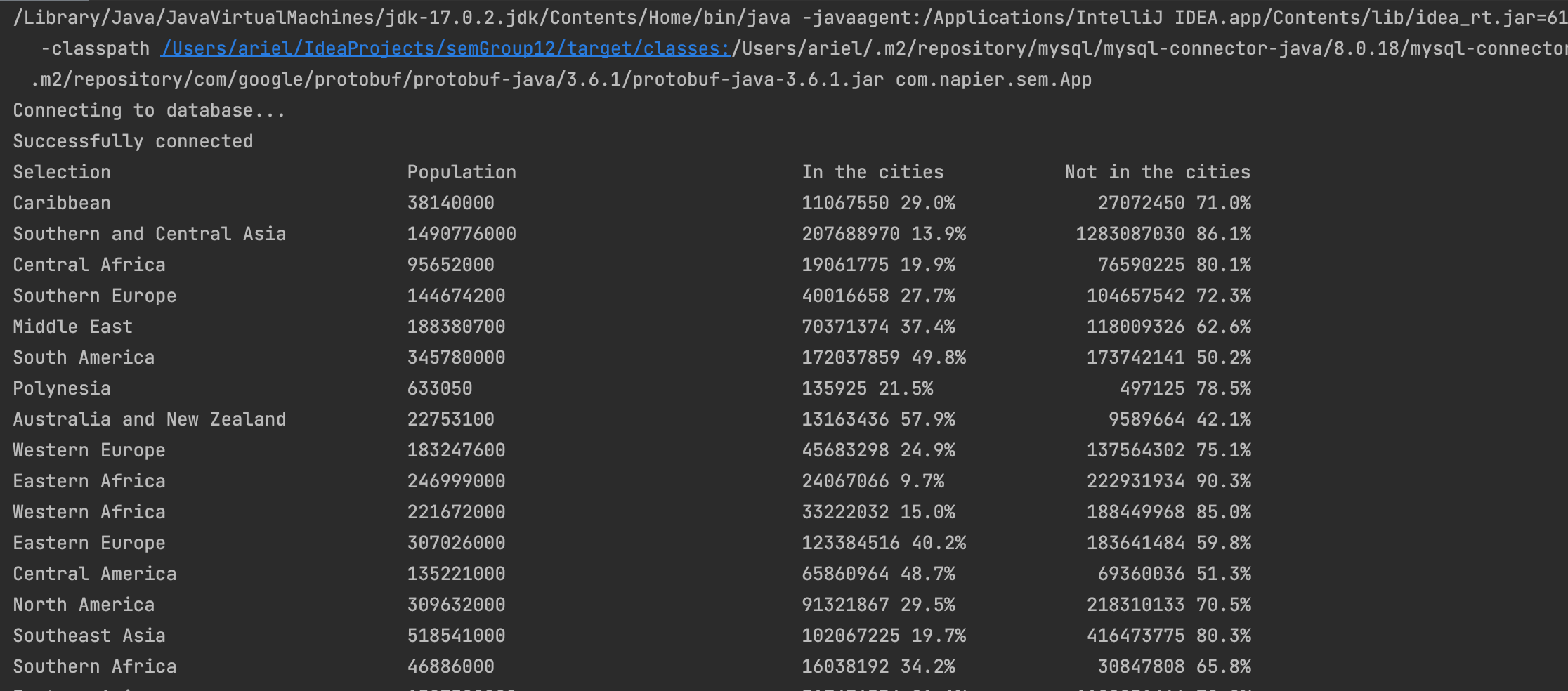Click in-cities value '70371374 37.4%'
This screenshot has height=691, width=1568.
[x=879, y=327]
